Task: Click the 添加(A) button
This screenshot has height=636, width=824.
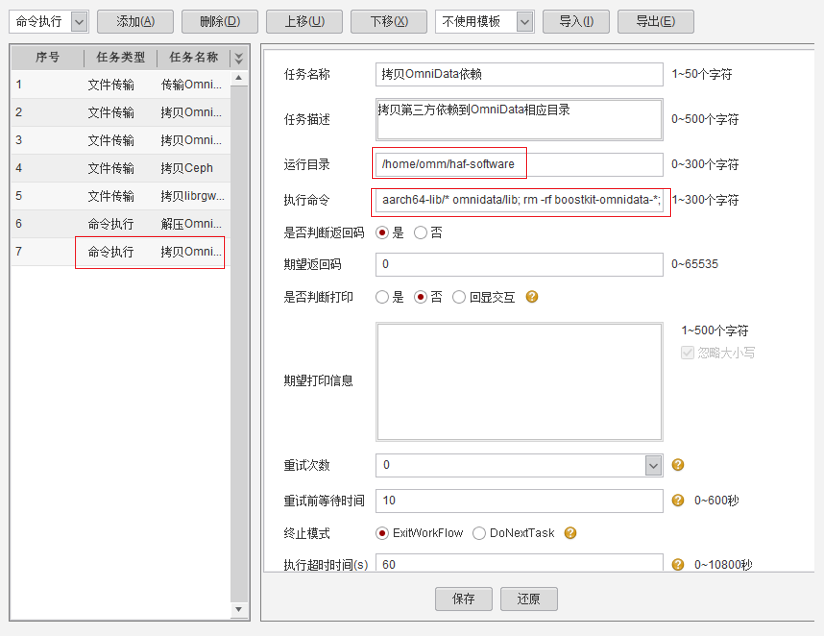Action: click(136, 22)
